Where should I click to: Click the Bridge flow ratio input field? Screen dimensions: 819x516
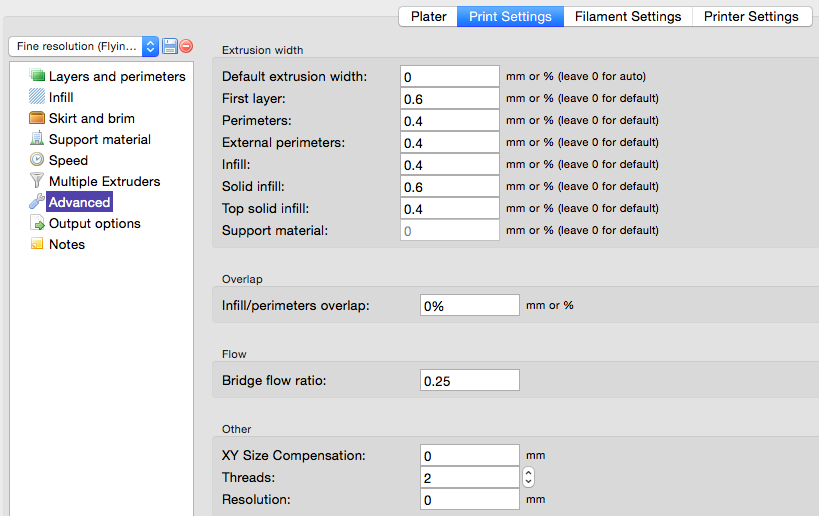469,381
